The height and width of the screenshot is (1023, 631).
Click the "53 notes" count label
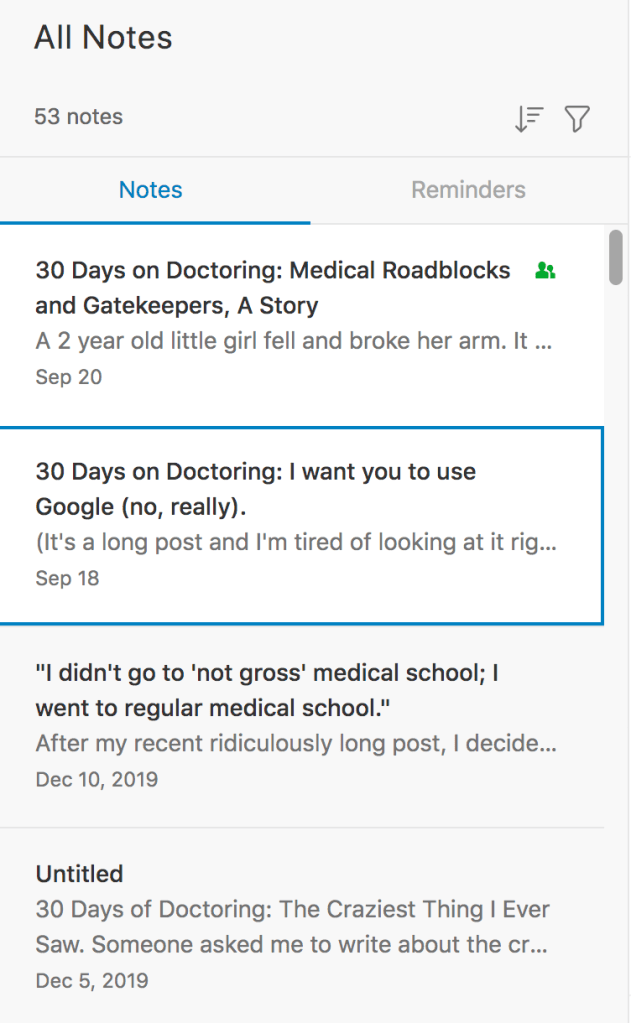click(79, 117)
